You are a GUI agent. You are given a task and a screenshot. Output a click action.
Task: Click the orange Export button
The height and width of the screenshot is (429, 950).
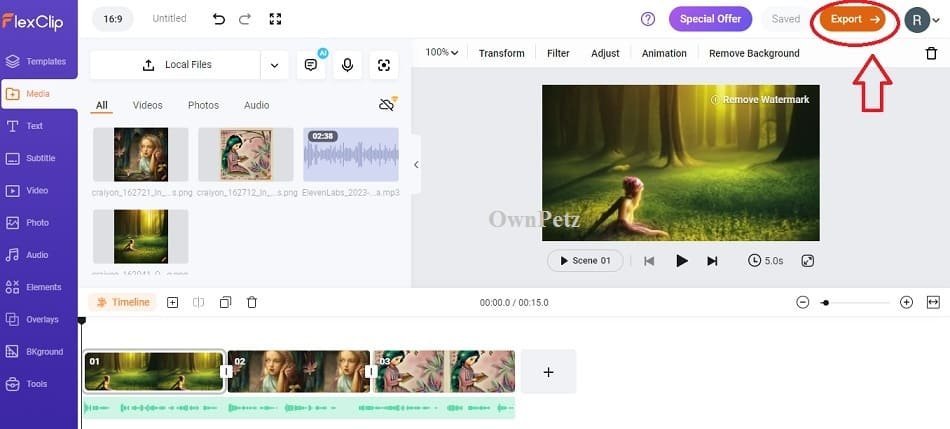[x=853, y=19]
